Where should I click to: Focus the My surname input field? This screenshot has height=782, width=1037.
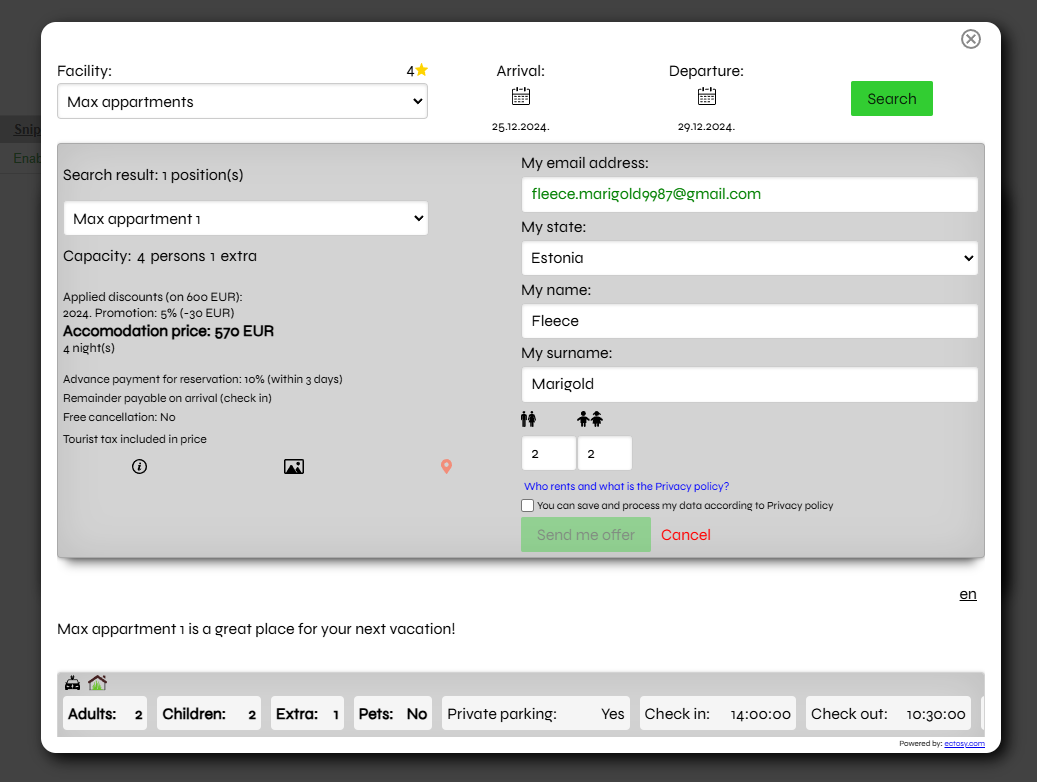[749, 384]
